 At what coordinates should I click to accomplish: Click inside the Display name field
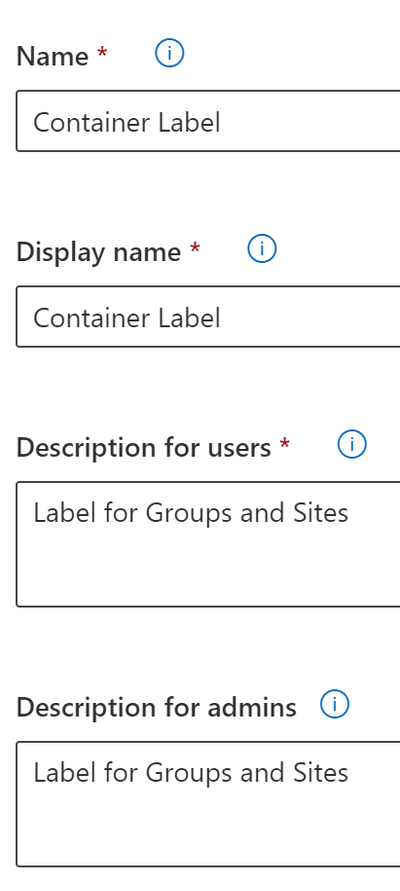coord(208,317)
